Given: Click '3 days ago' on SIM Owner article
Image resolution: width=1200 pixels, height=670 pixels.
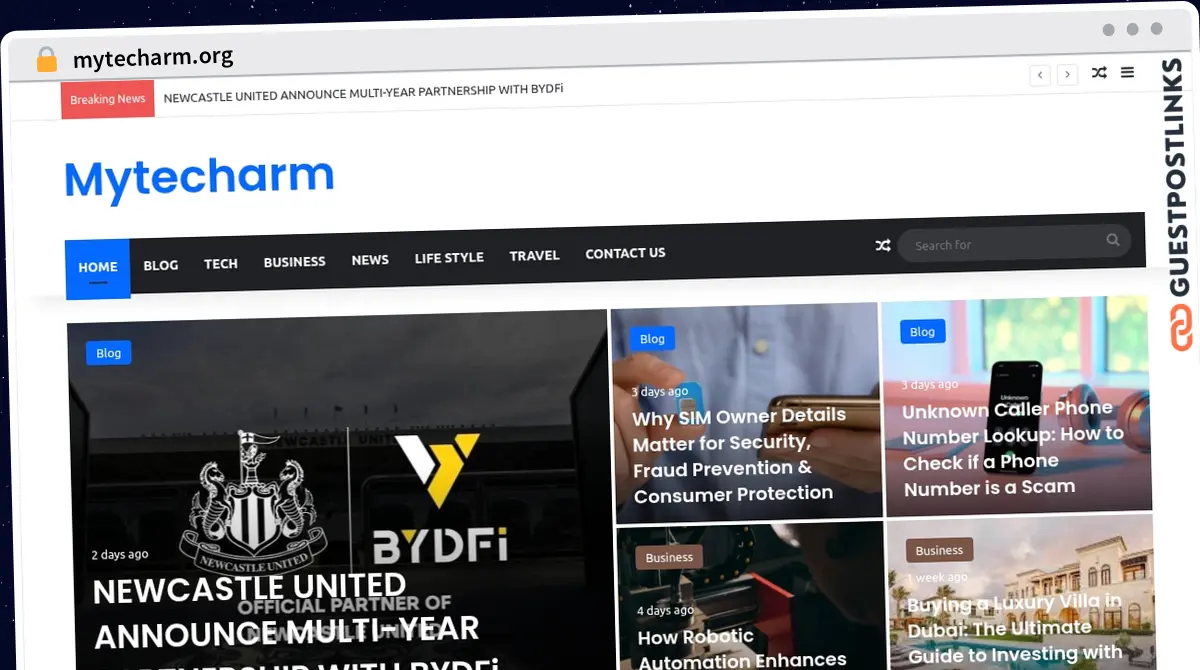Looking at the screenshot, I should (x=660, y=391).
